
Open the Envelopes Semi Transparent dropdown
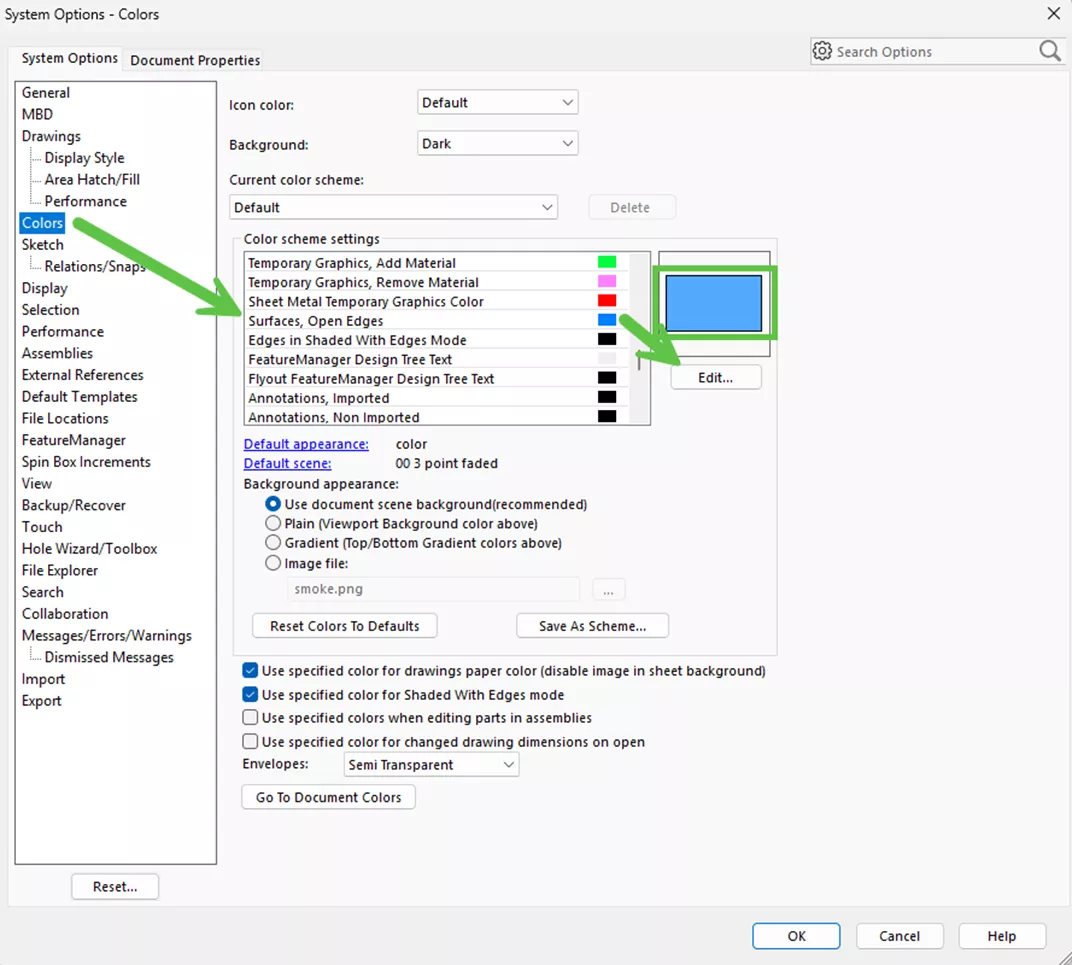430,765
